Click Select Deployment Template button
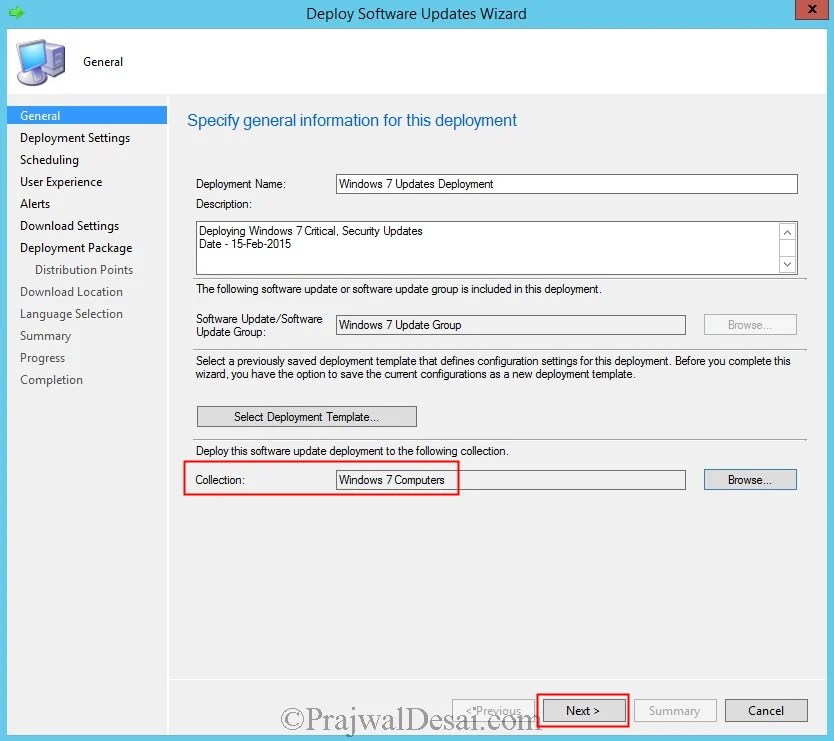The width and height of the screenshot is (834, 741). point(307,416)
